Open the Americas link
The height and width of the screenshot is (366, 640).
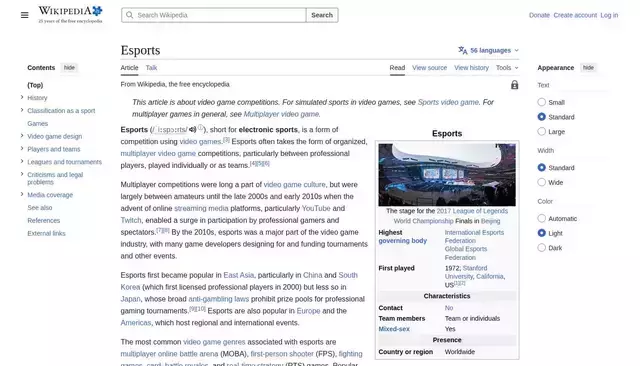click(136, 323)
